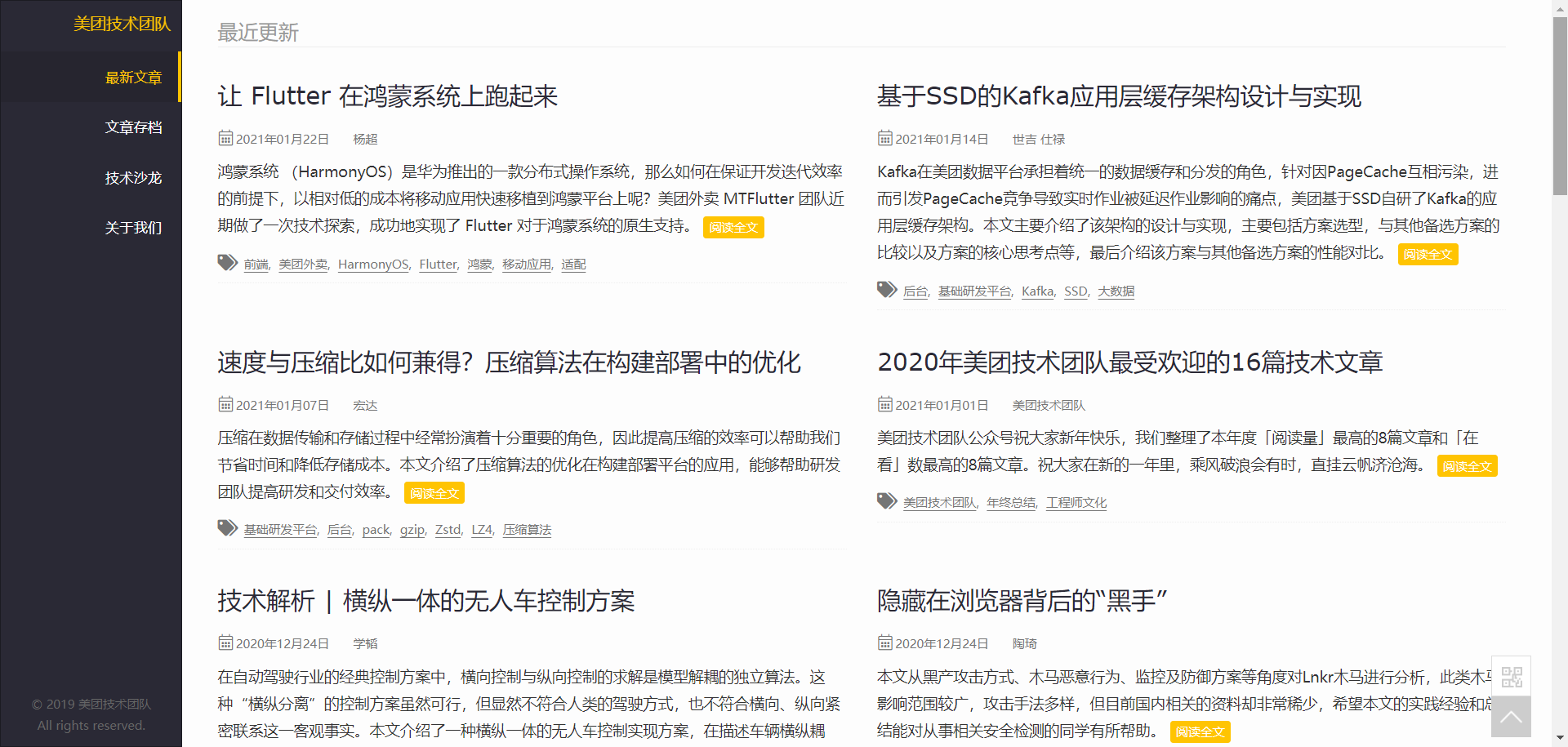This screenshot has height=747, width=1568.
Task: Open article 技术解析｜横纵一体的无人车控制方案
Action: point(426,601)
